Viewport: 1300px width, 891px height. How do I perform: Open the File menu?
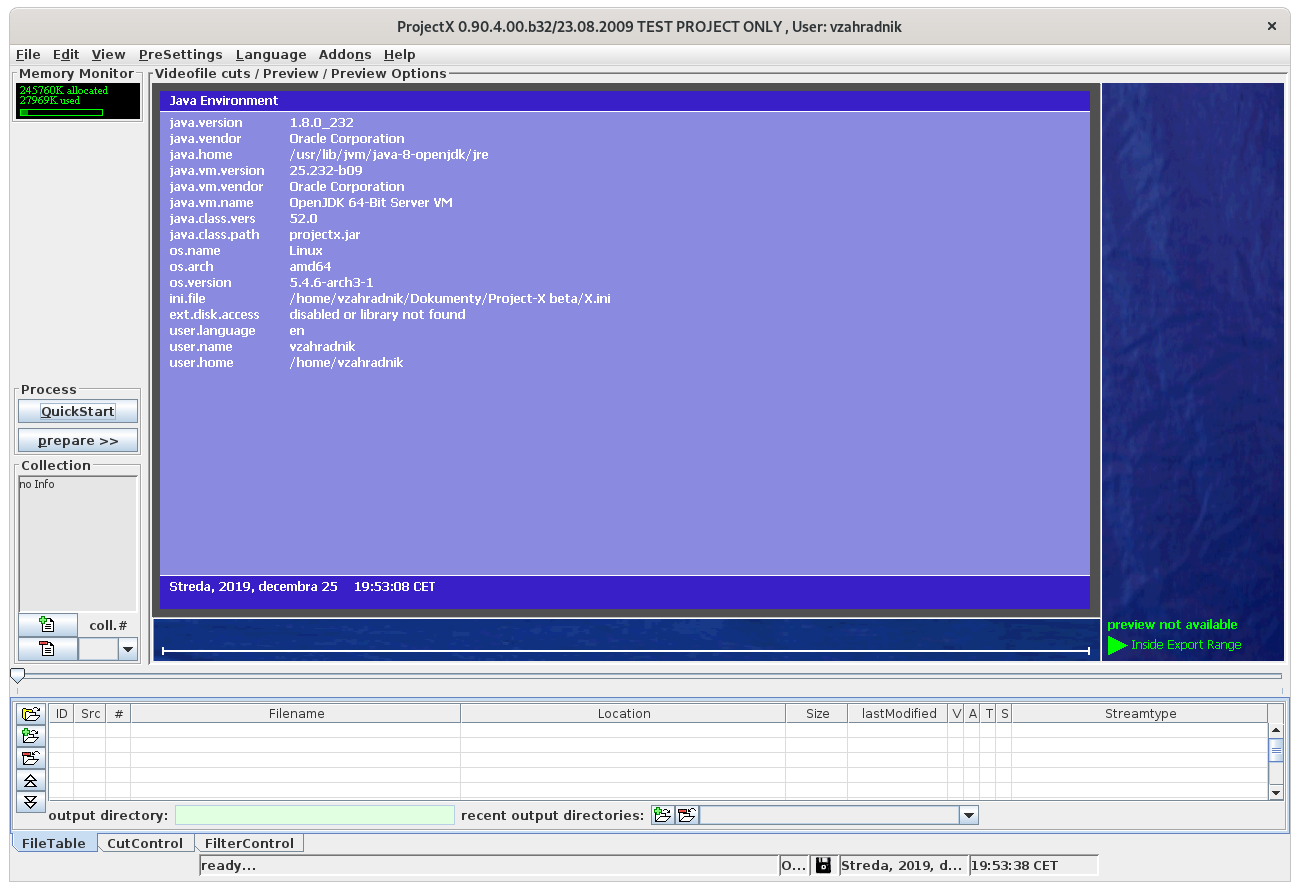point(28,54)
